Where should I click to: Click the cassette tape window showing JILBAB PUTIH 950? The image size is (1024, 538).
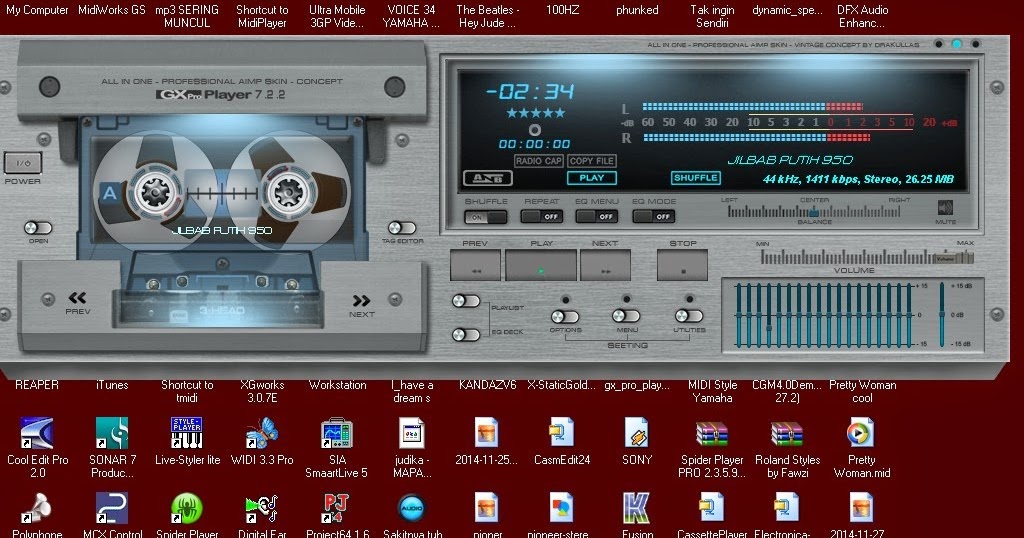point(222,191)
